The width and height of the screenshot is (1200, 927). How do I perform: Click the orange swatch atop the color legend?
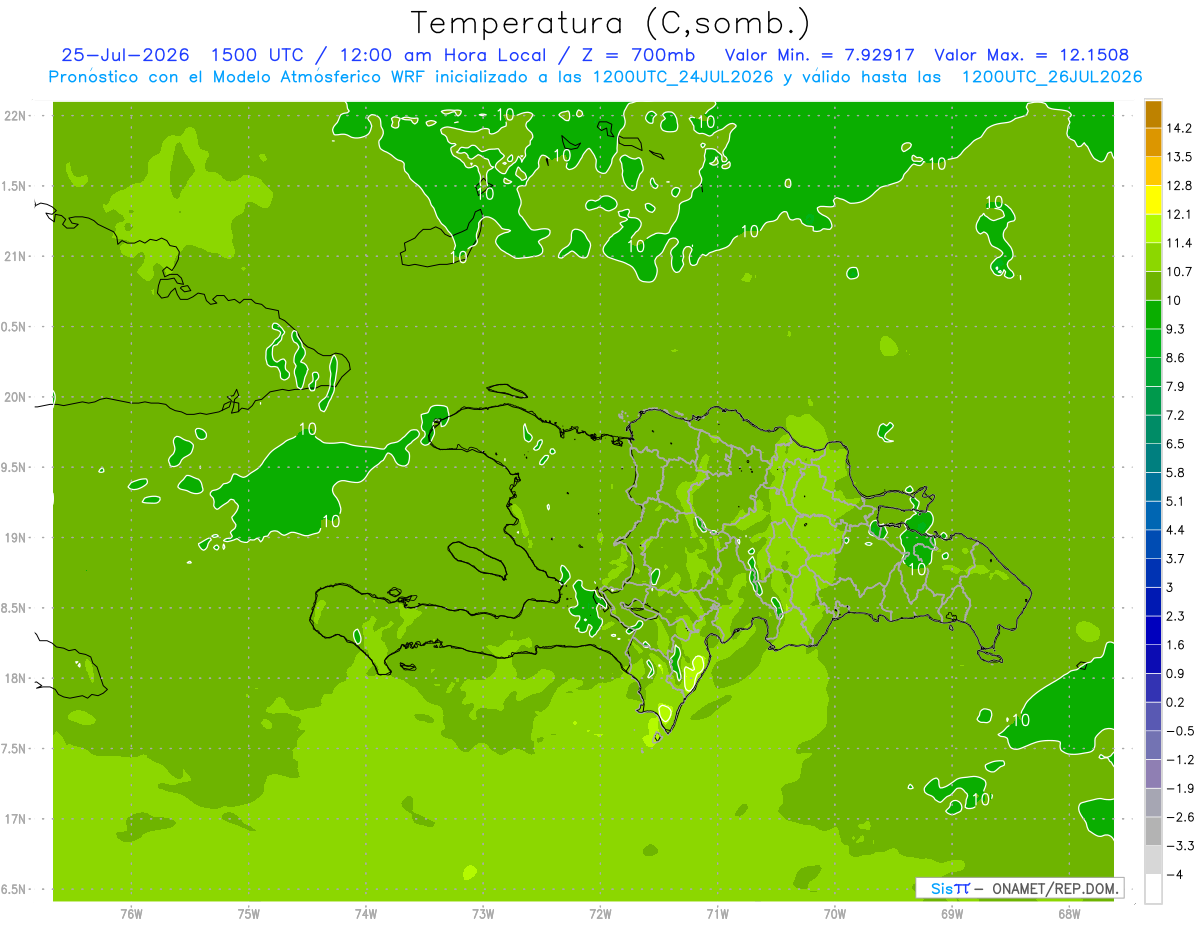[x=1153, y=114]
